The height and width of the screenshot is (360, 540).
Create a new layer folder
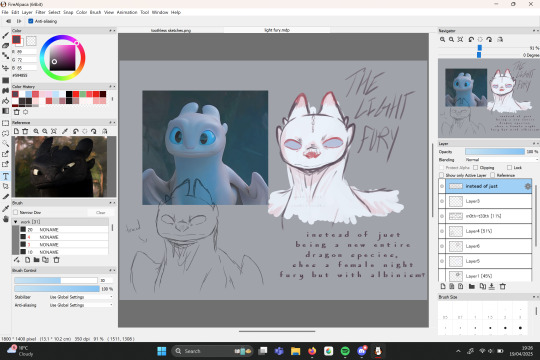472,286
